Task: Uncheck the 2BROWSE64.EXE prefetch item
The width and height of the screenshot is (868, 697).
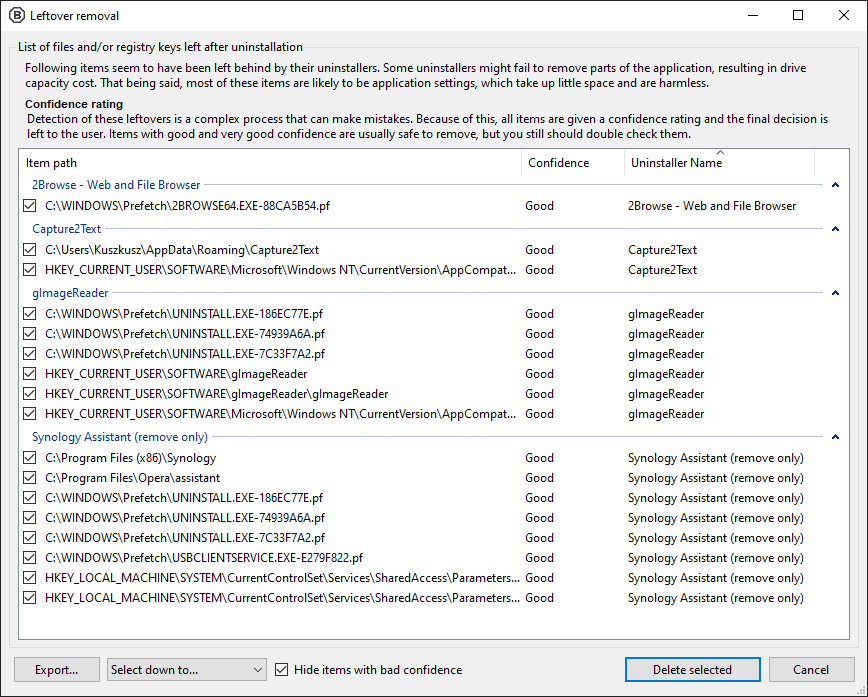Action: 30,206
